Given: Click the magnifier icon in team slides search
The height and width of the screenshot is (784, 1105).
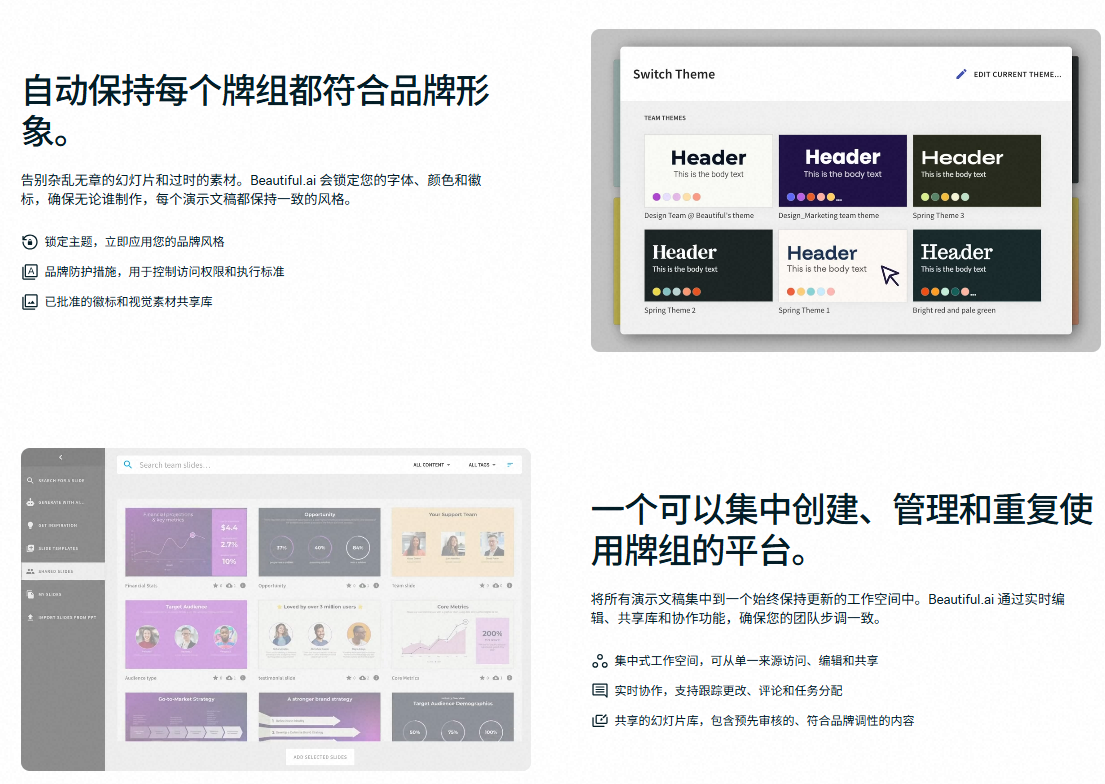Looking at the screenshot, I should pyautogui.click(x=128, y=465).
